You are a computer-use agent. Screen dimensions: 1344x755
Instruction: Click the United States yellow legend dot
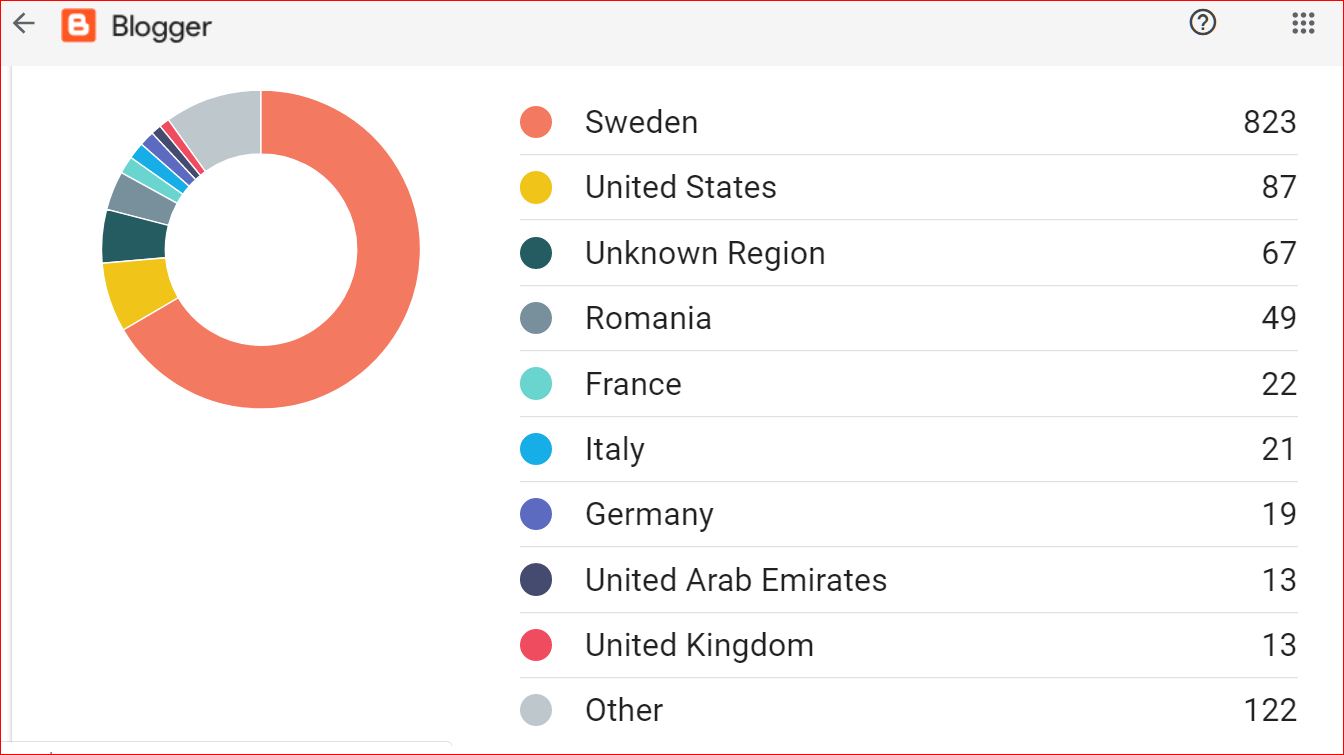tap(536, 187)
